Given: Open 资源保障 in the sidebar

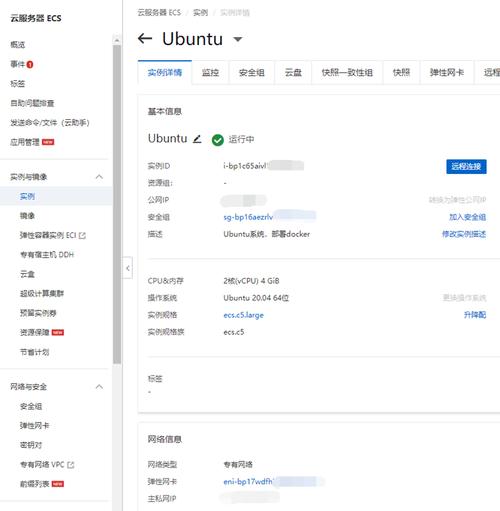Looking at the screenshot, I should [x=35, y=333].
